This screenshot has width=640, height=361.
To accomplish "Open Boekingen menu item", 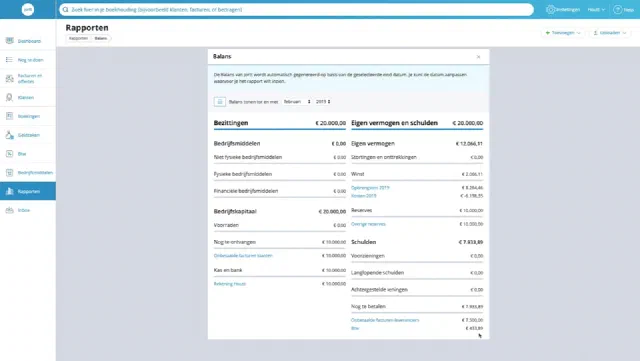I will tap(28, 116).
